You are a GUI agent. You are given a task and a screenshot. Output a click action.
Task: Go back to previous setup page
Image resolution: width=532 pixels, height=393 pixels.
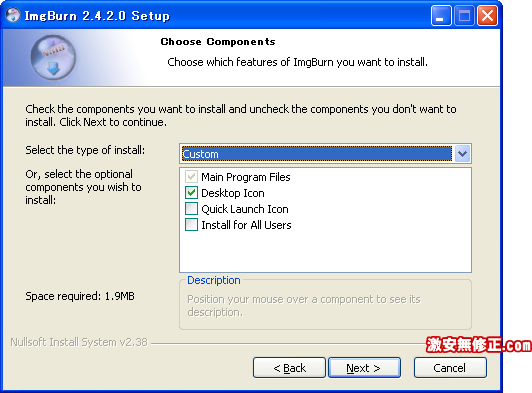point(289,368)
